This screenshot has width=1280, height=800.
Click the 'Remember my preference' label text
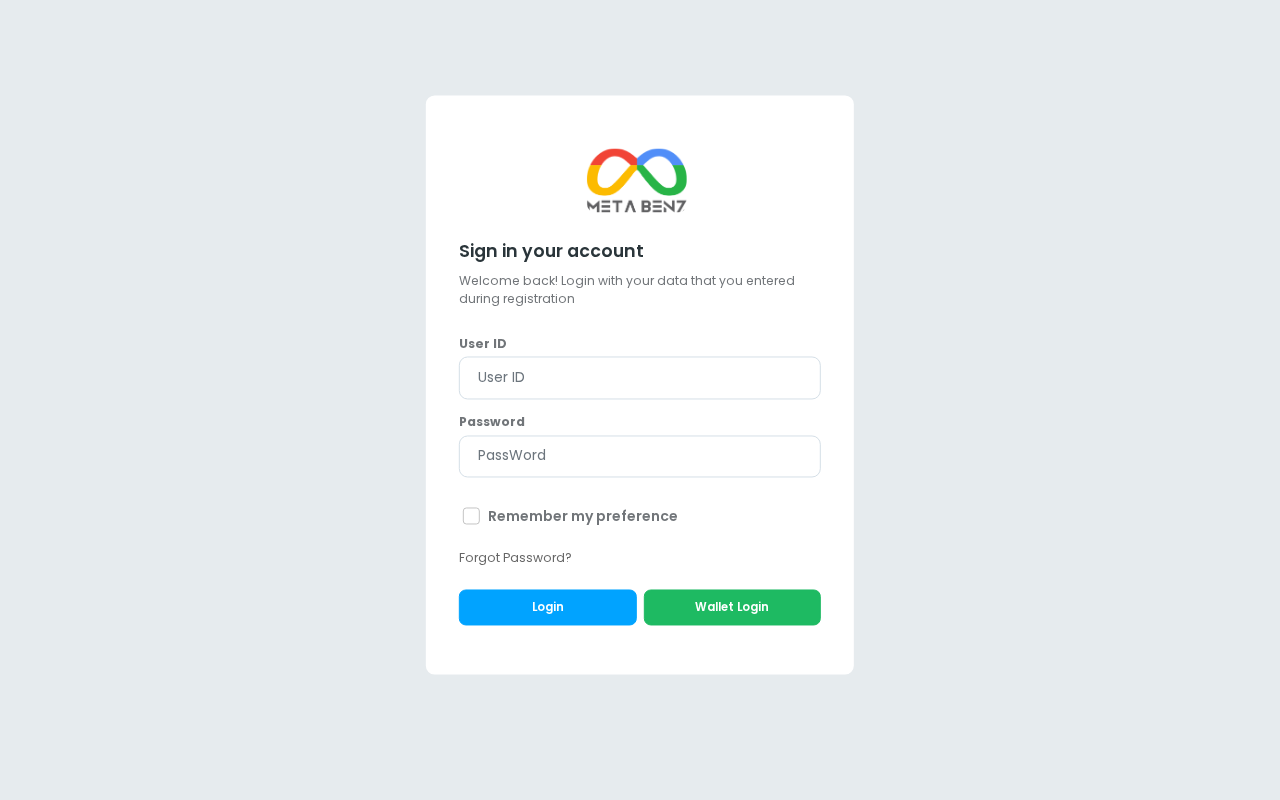click(x=582, y=516)
